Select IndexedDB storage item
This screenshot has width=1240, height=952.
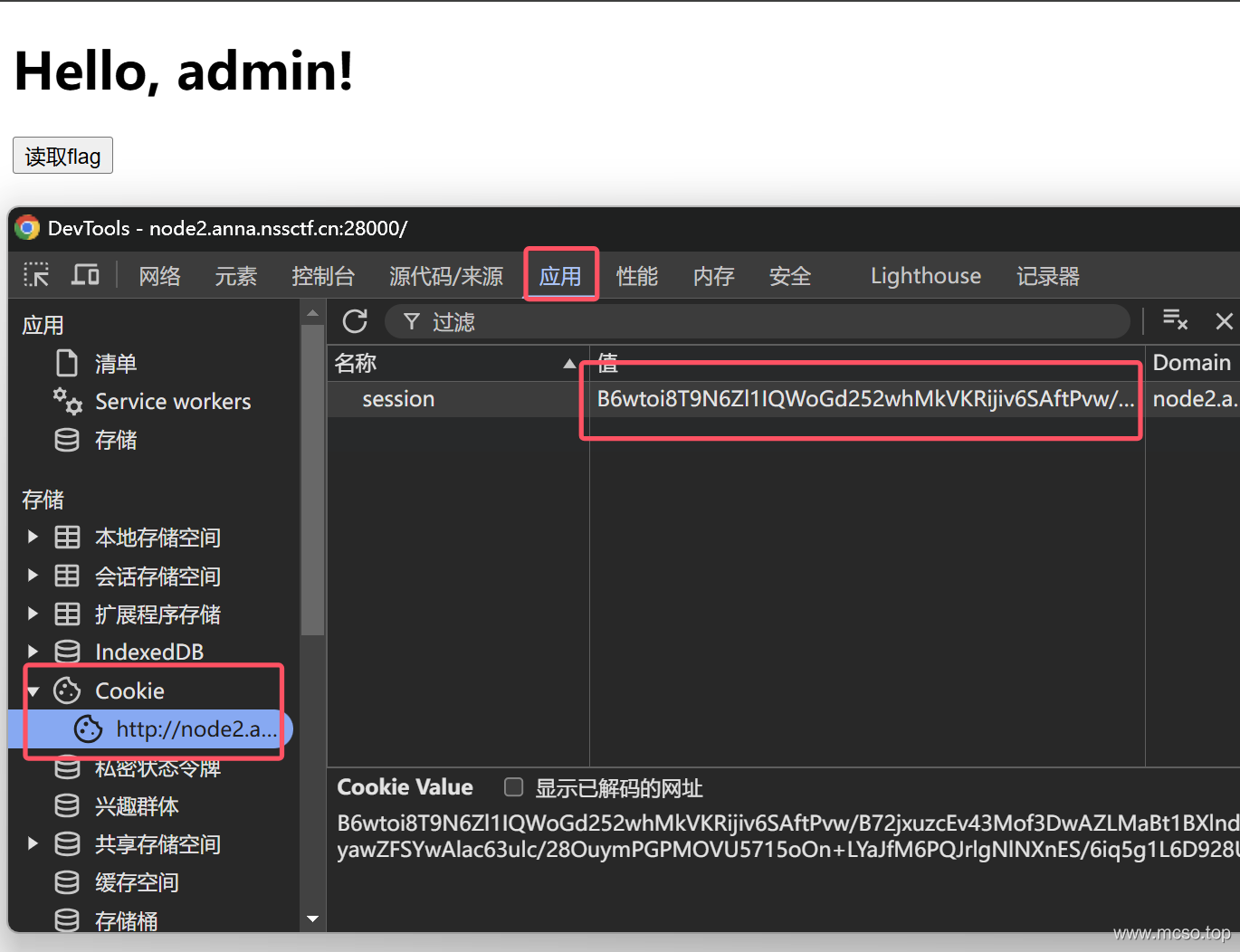[148, 652]
